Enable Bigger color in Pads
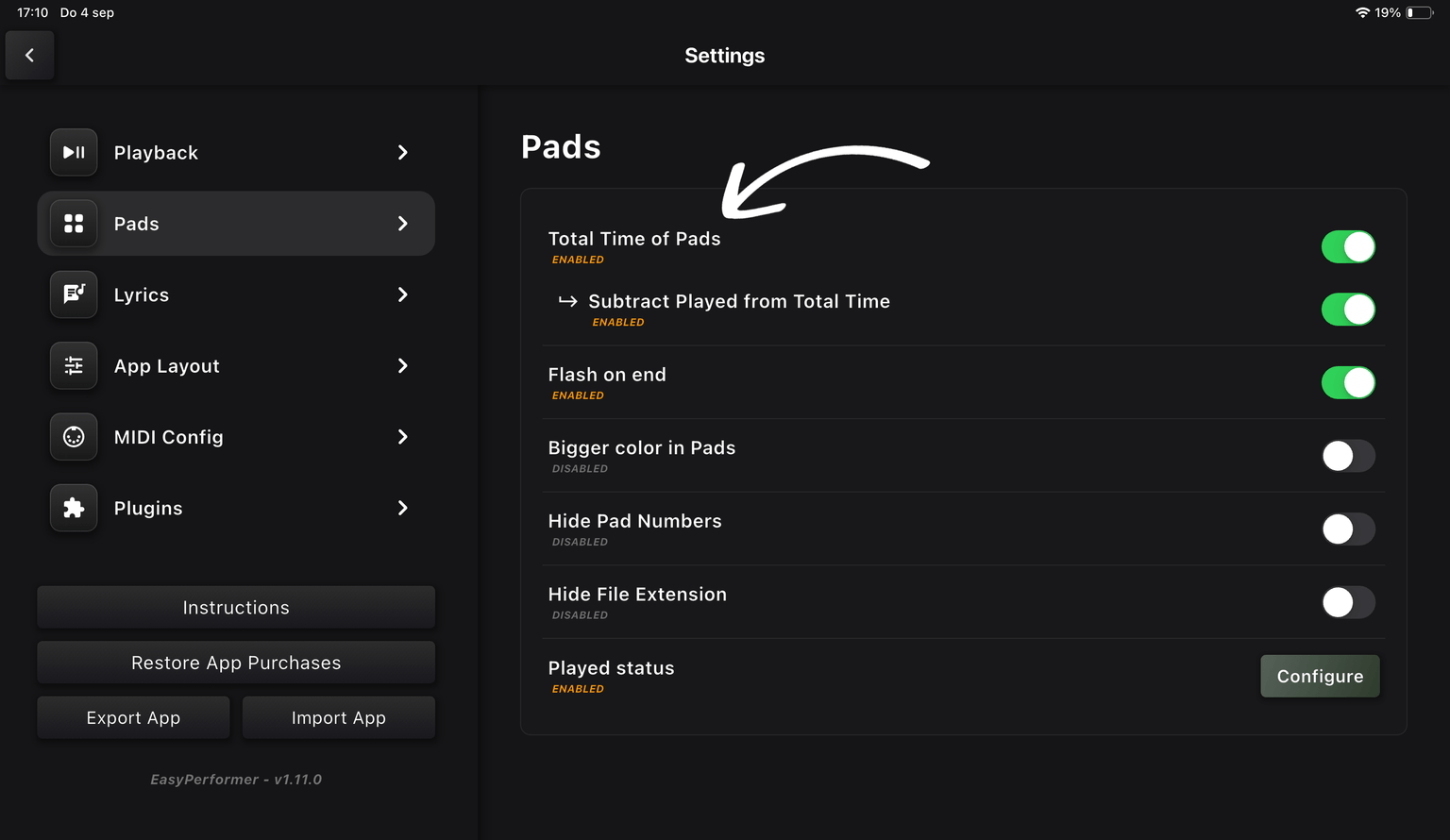 (1347, 456)
